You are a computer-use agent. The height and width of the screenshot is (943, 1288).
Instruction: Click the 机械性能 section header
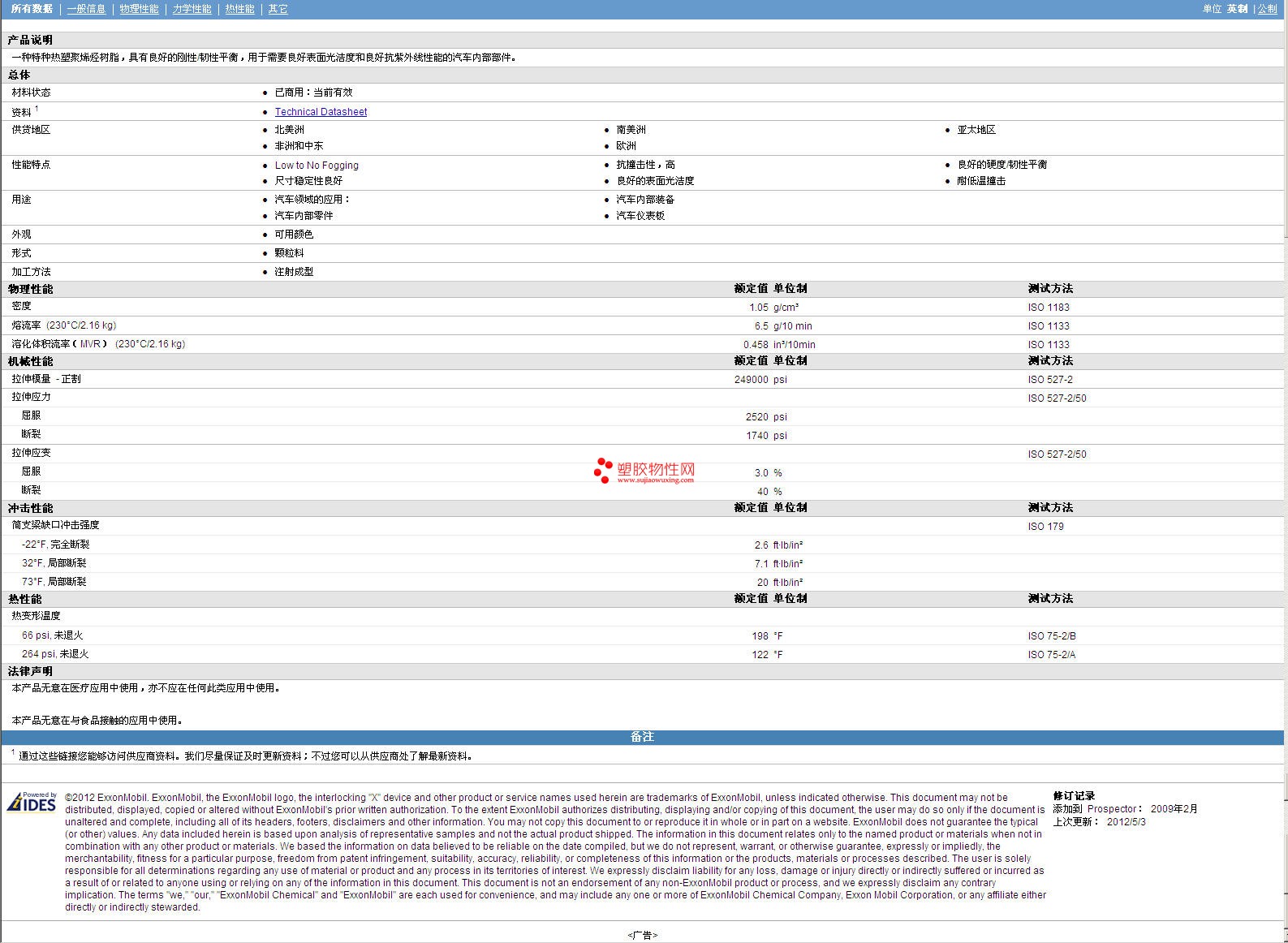(30, 361)
